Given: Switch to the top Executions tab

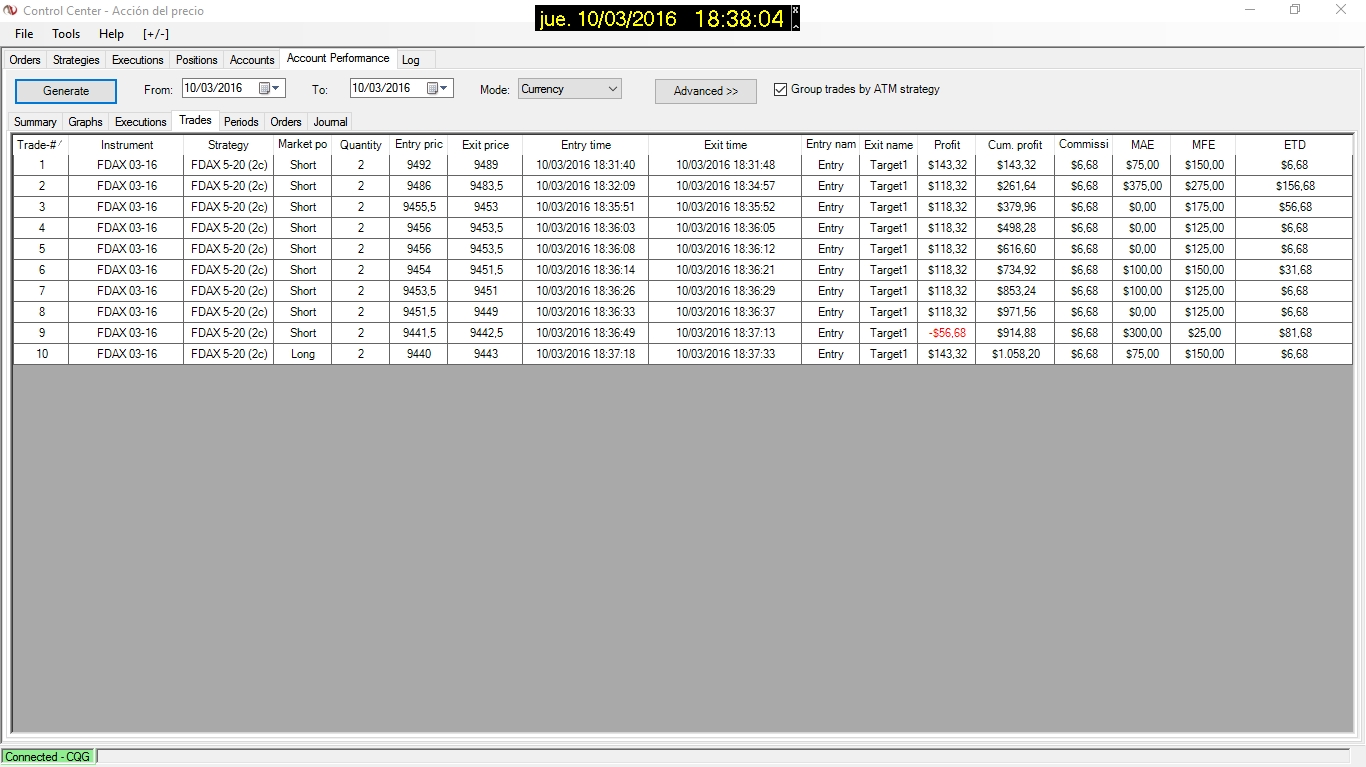Looking at the screenshot, I should tap(138, 60).
